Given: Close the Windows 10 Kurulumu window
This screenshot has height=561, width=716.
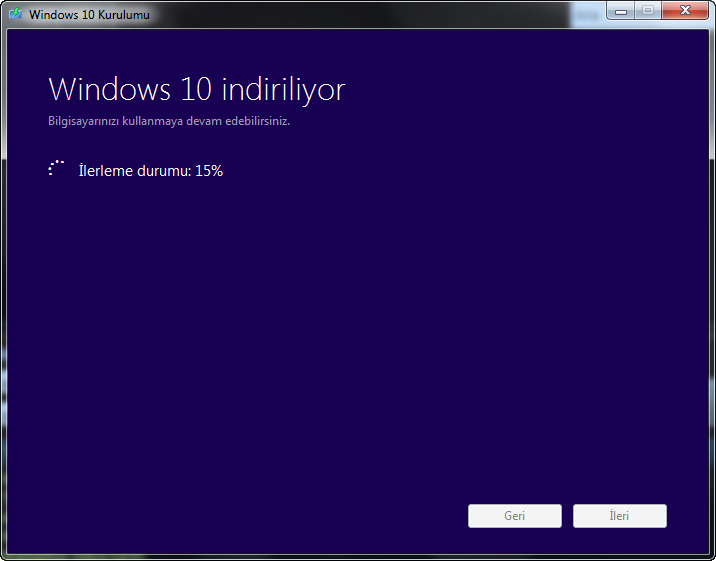Looking at the screenshot, I should point(685,11).
